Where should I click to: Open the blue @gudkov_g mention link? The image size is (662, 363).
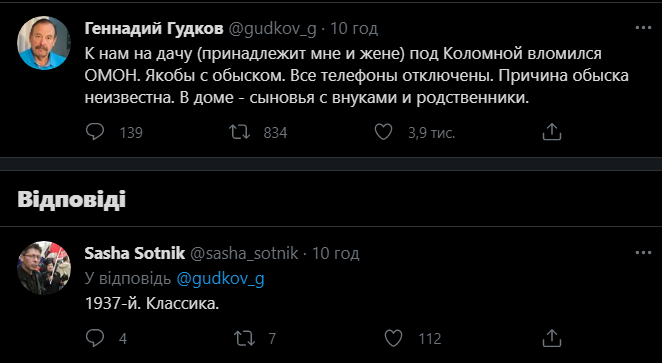pyautogui.click(x=220, y=279)
